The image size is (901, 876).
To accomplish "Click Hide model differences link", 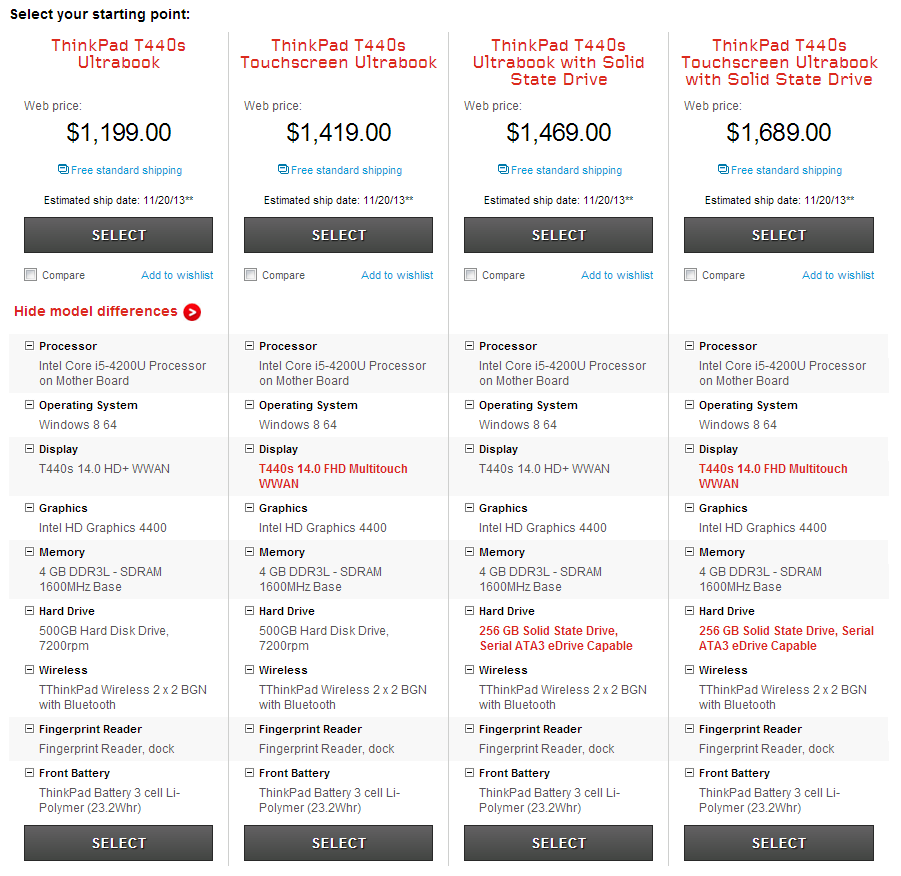I will tap(96, 311).
